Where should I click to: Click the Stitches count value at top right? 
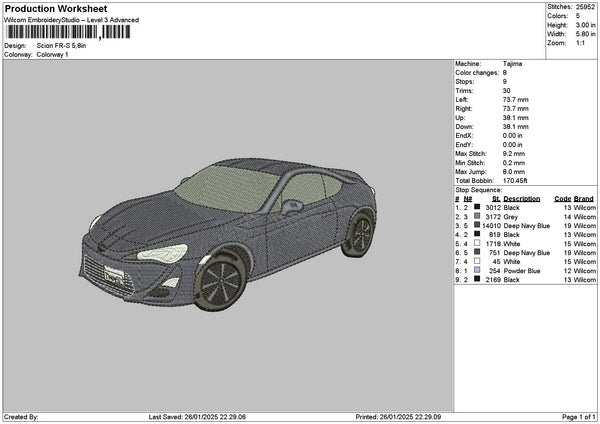(587, 6)
